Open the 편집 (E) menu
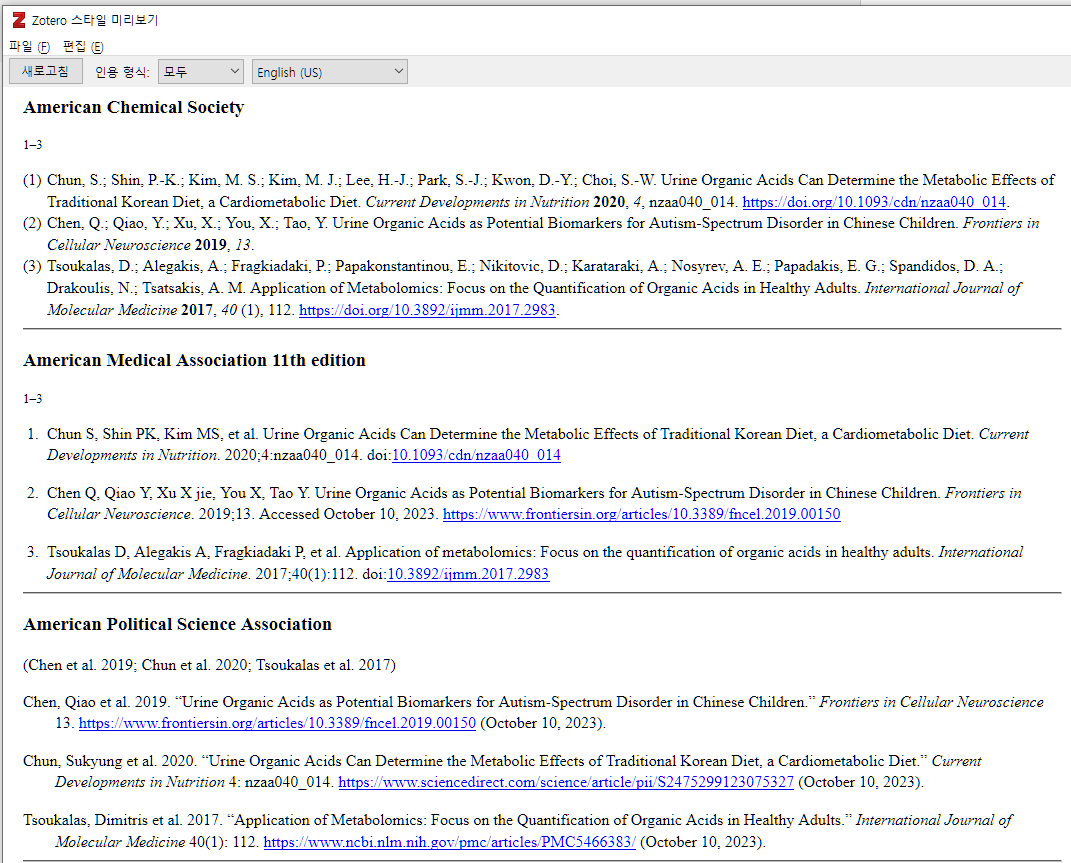 click(x=83, y=46)
